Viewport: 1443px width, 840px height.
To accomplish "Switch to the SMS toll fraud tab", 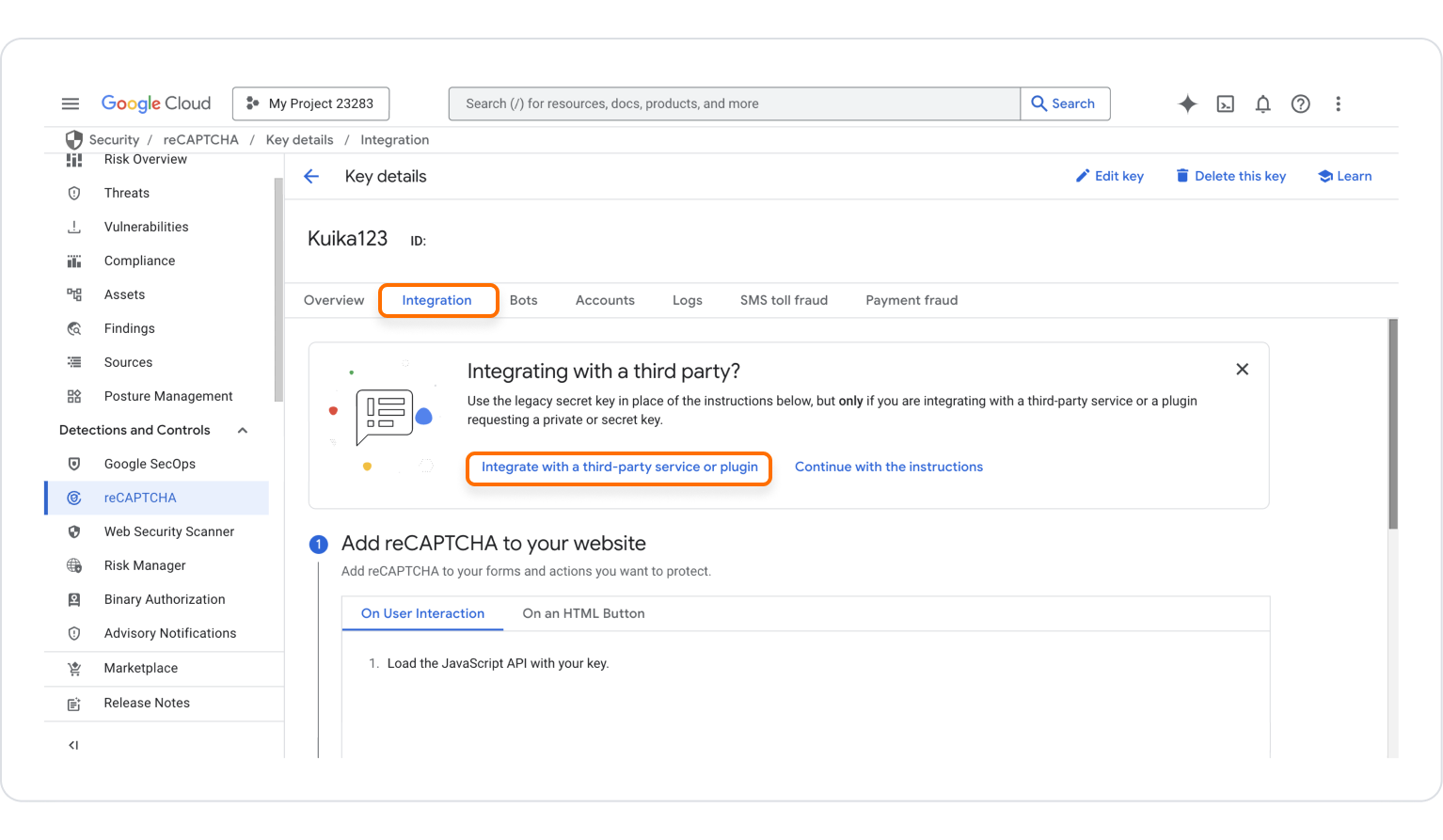I will coord(784,300).
